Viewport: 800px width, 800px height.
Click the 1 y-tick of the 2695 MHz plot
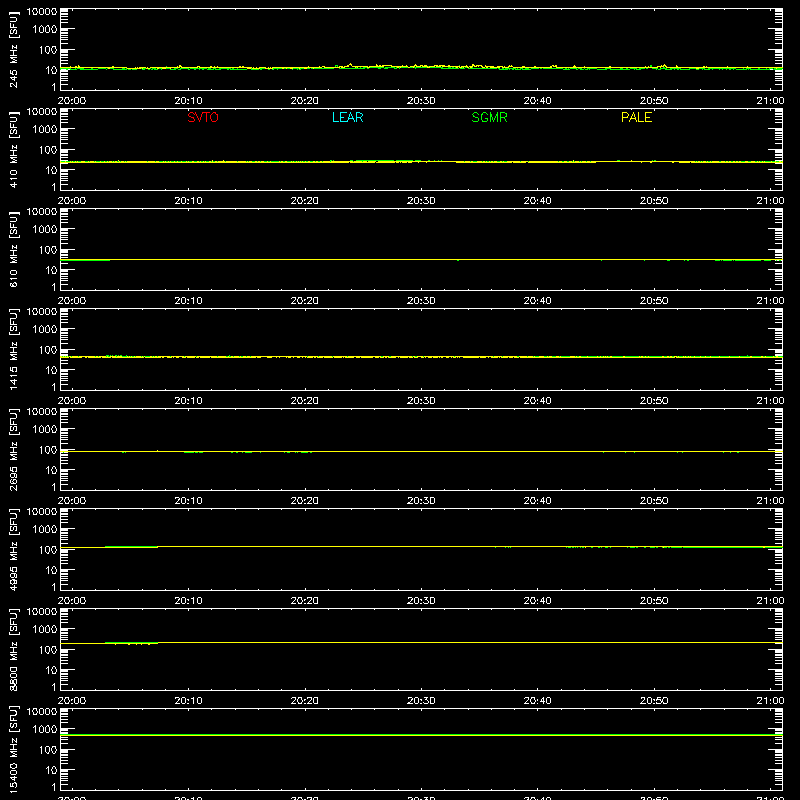[54, 487]
